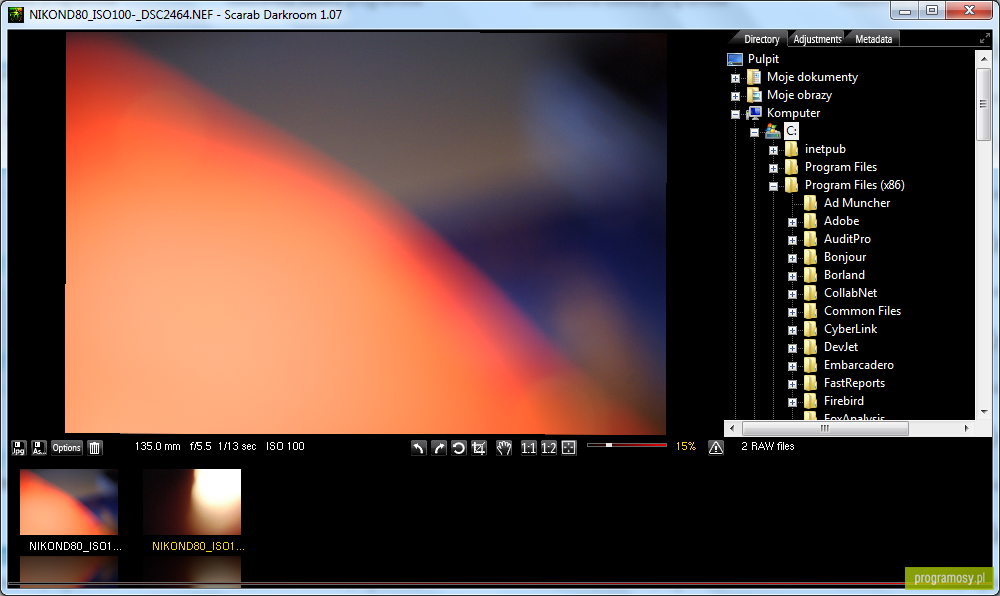Rotate the image left

tap(418, 447)
